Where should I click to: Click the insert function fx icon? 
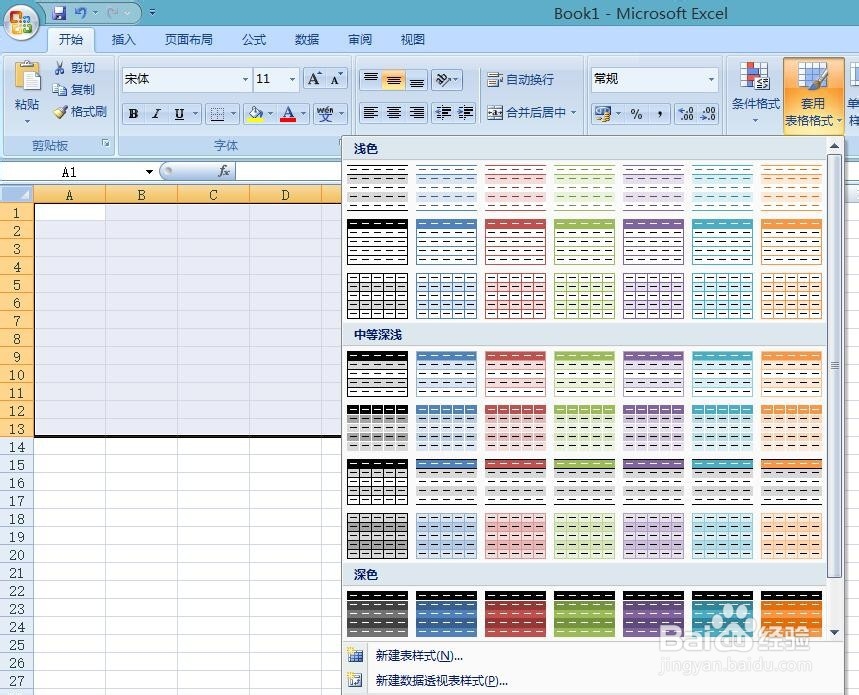224,171
